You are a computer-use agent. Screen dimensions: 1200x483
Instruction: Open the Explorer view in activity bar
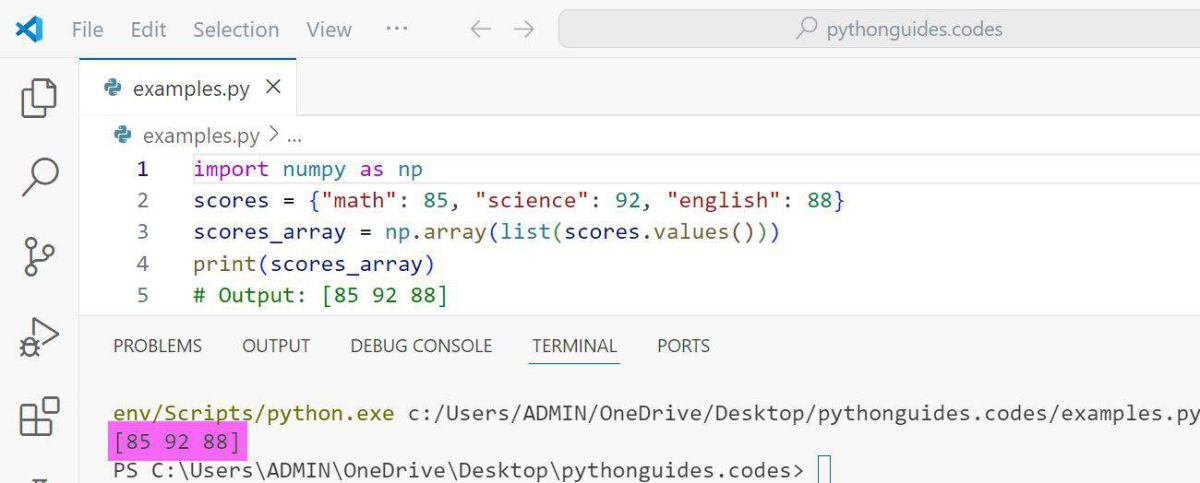coord(39,97)
